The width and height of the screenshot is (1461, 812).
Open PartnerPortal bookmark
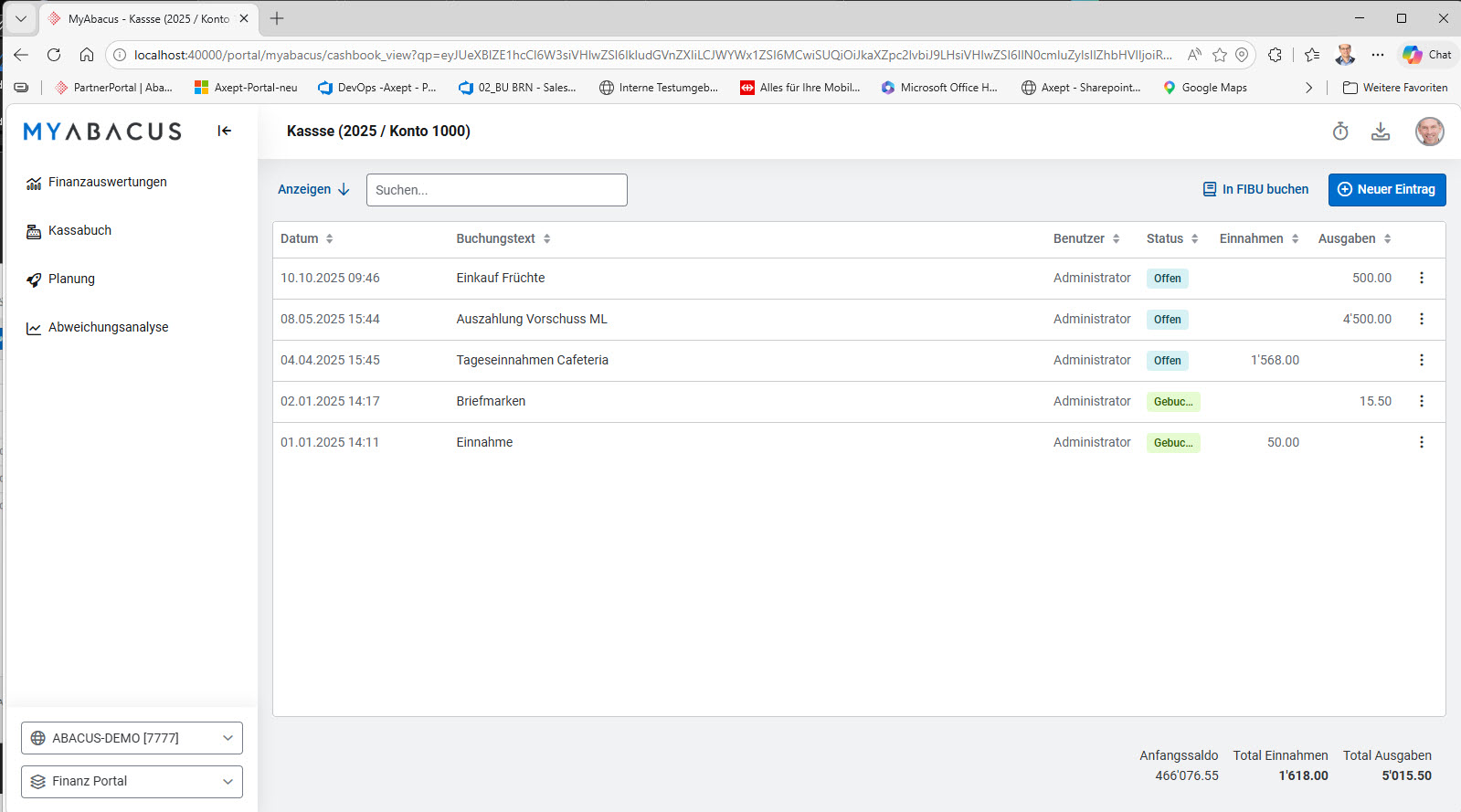(x=113, y=88)
